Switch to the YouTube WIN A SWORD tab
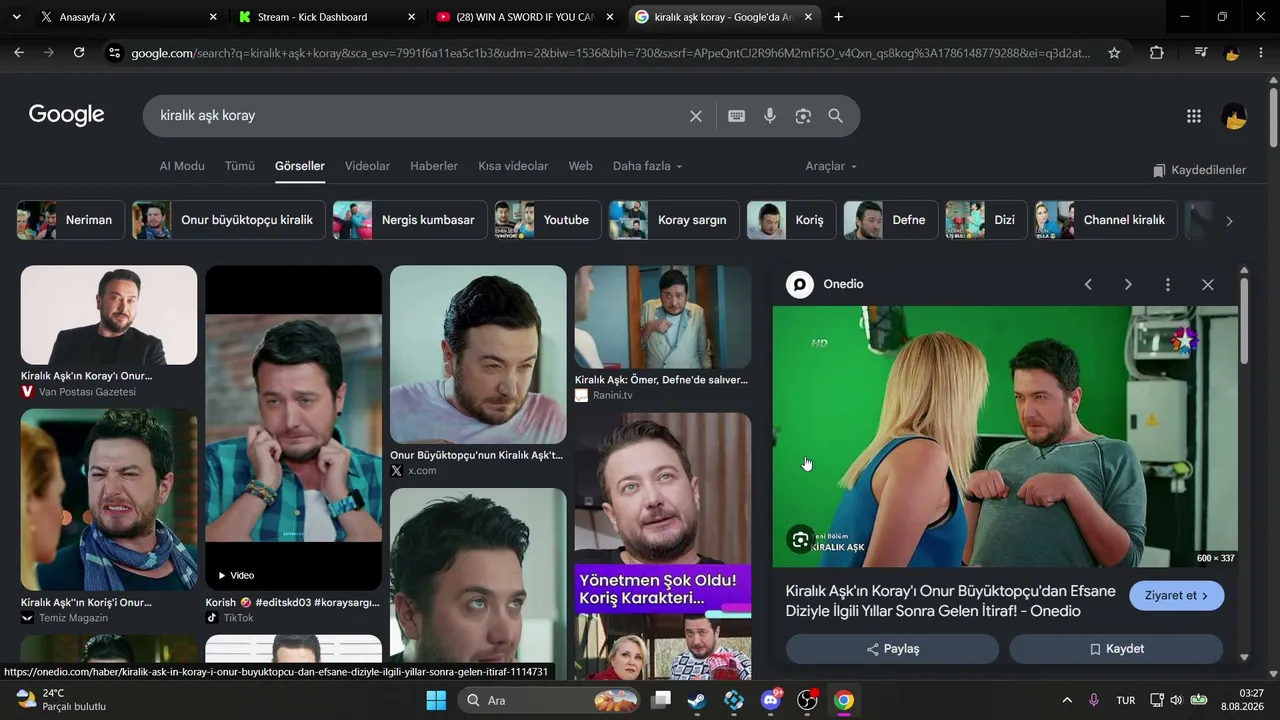Image resolution: width=1280 pixels, height=720 pixels. (x=525, y=17)
